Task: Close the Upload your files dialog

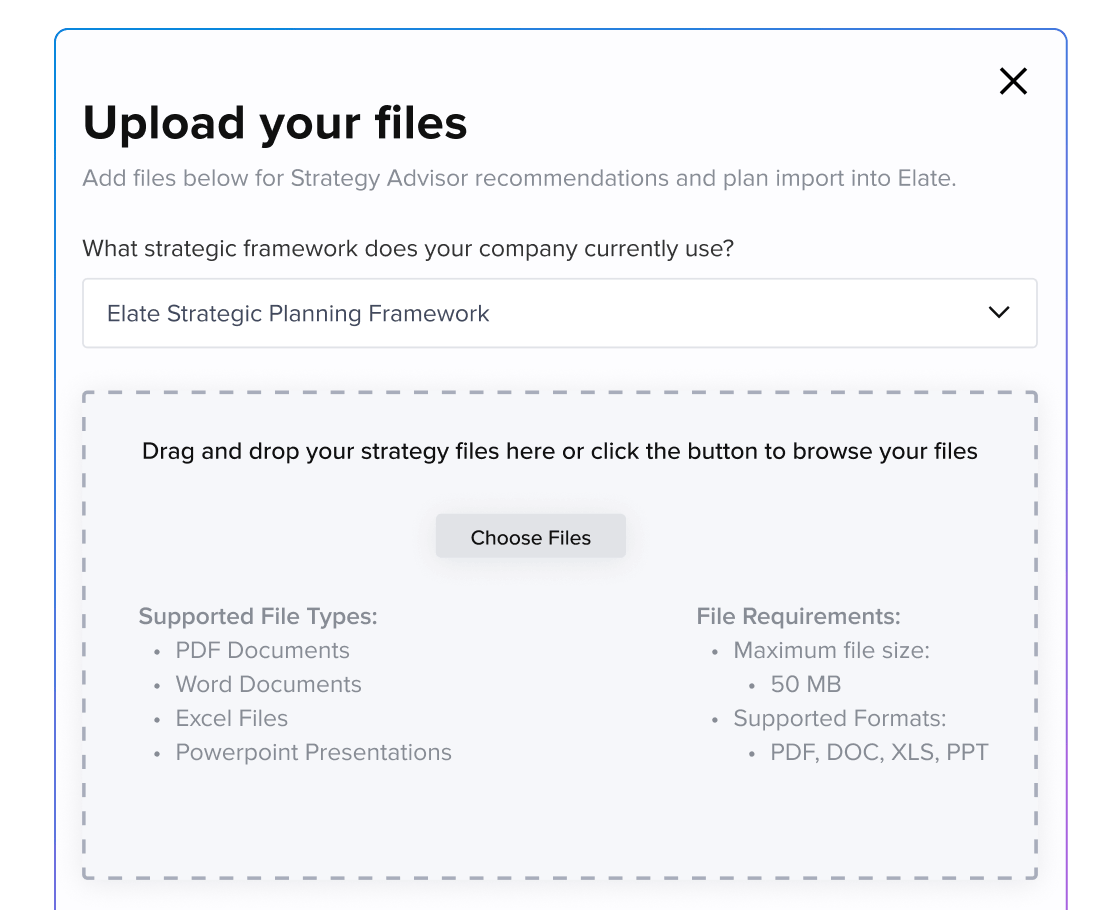Action: click(x=1013, y=81)
